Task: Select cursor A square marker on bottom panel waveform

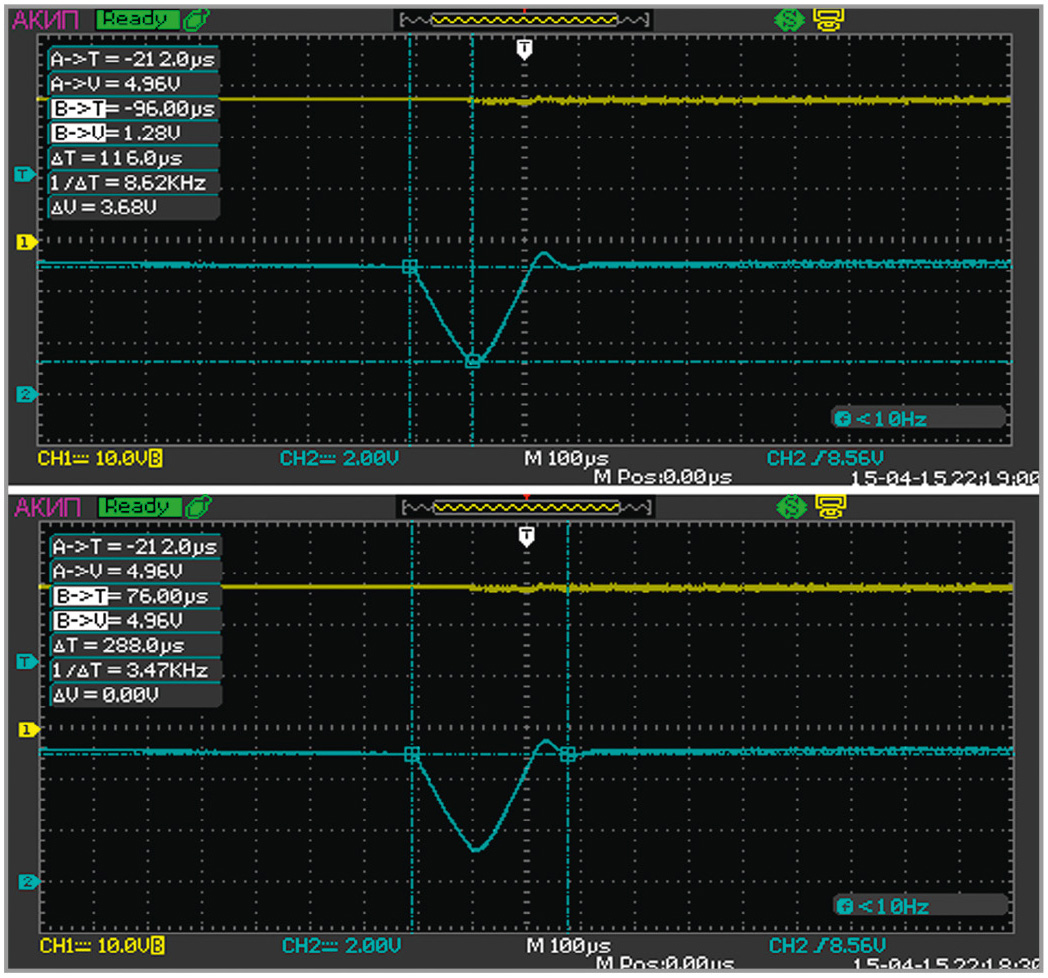Action: click(410, 754)
